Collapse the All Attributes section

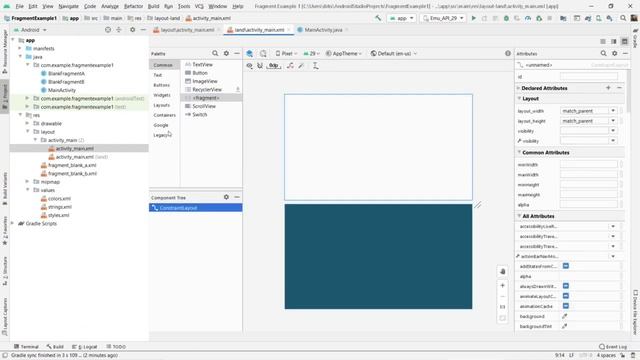519,216
